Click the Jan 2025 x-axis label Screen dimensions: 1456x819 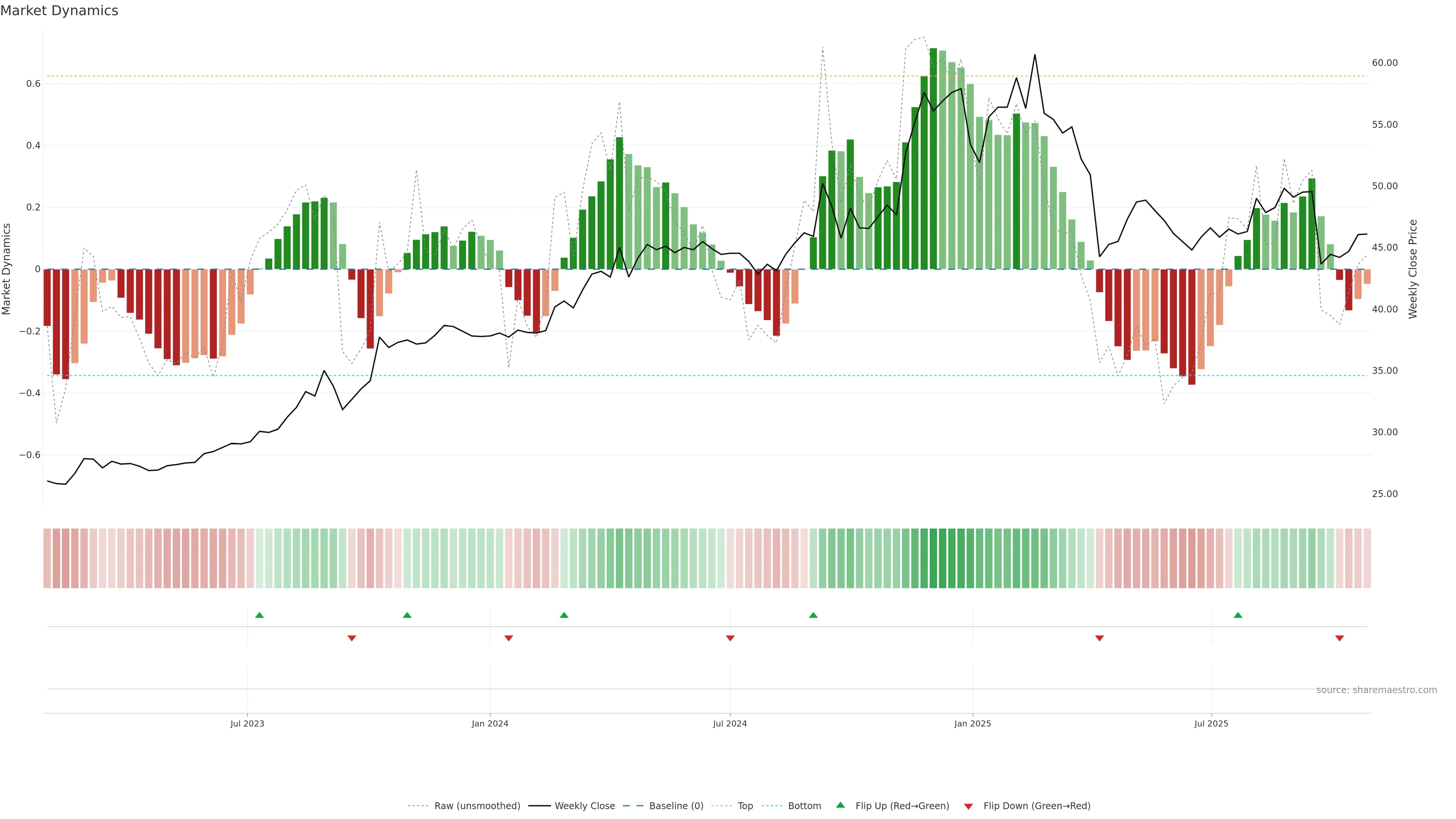tap(972, 723)
